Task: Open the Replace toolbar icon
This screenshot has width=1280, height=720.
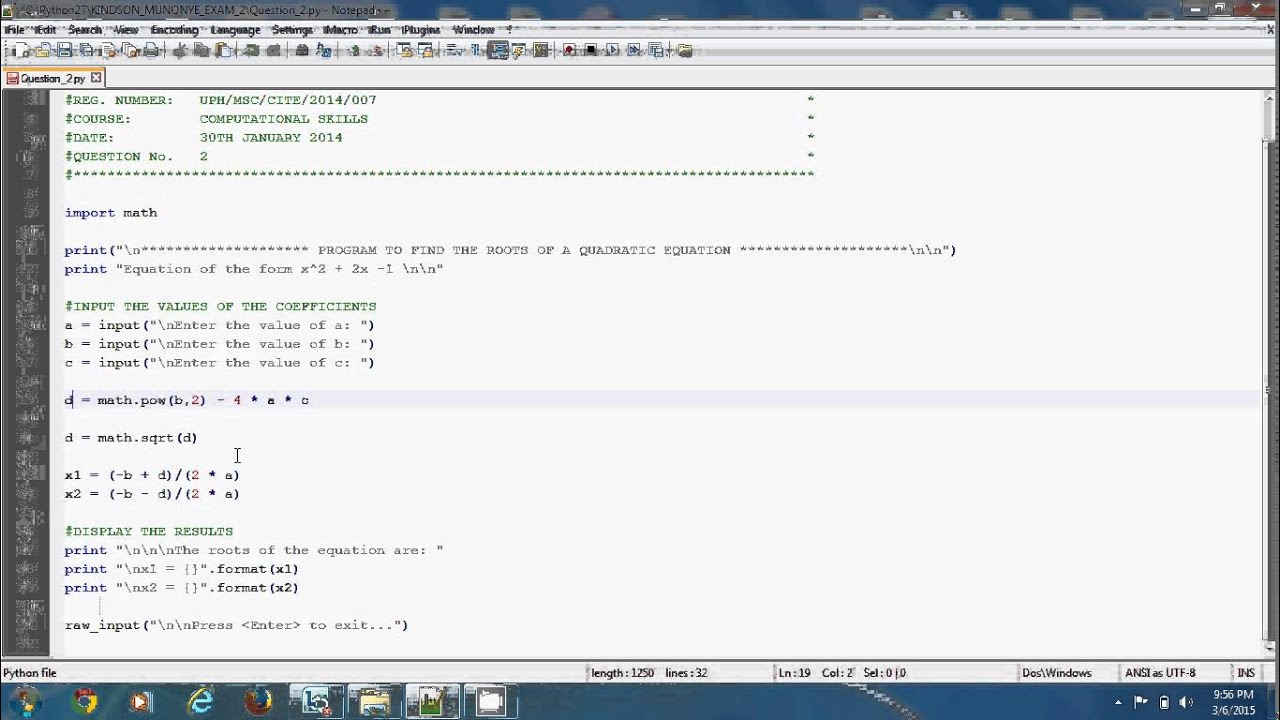Action: 323,50
